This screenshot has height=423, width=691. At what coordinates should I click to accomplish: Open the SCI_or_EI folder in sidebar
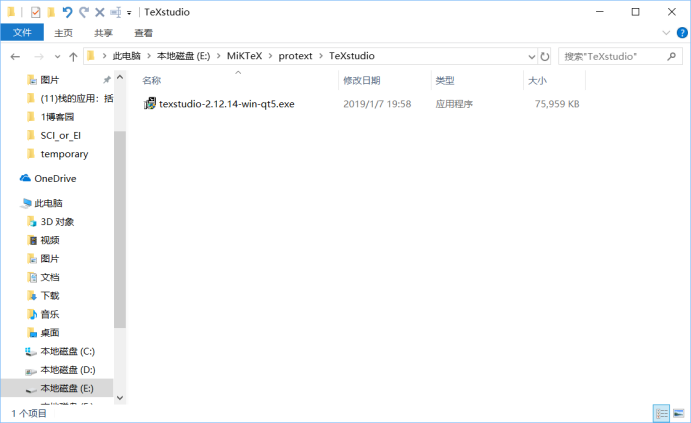[60, 135]
